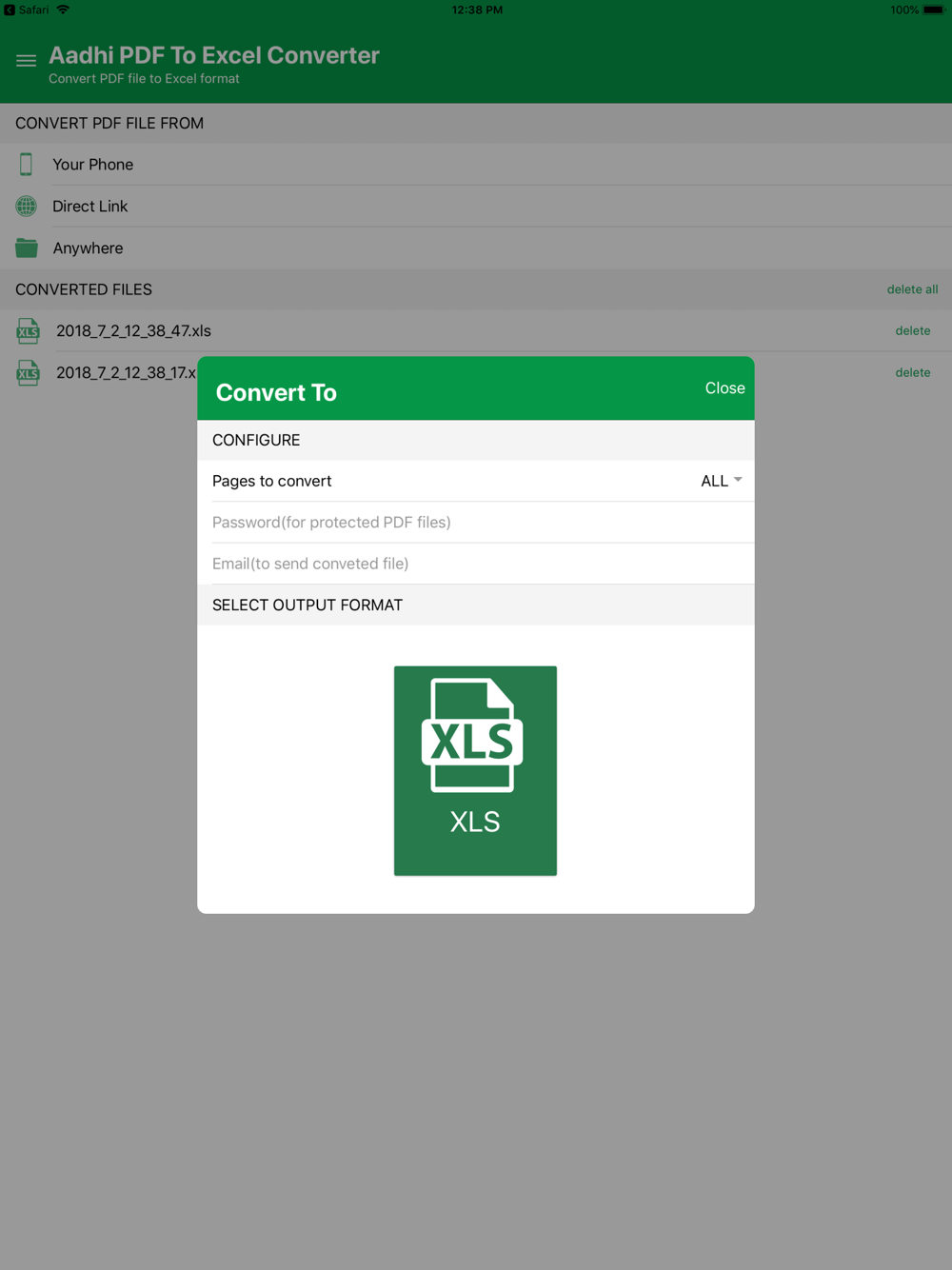Image resolution: width=952 pixels, height=1270 pixels.
Task: Tap XLS file icon for 2018_7_2_12_38_47.xls
Action: click(x=28, y=330)
